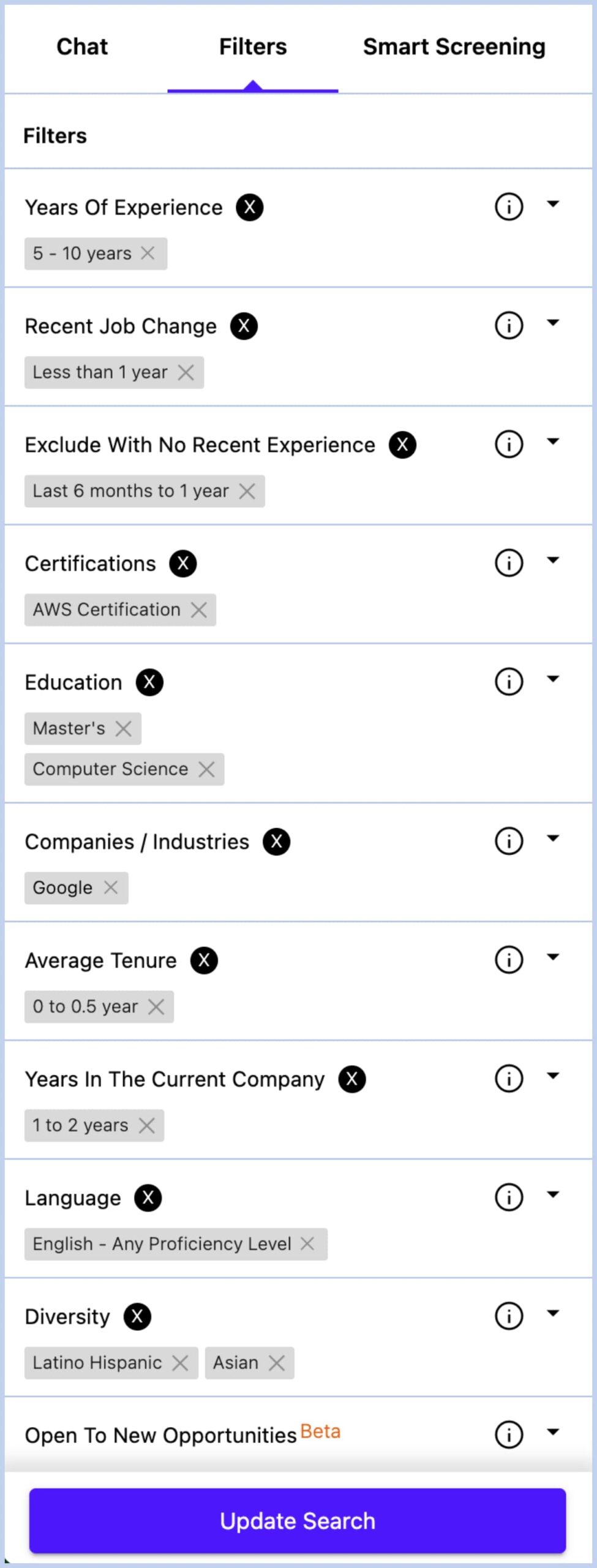Clear the Years Of Experience filter
Screen dimensions: 597x1568
click(250, 207)
